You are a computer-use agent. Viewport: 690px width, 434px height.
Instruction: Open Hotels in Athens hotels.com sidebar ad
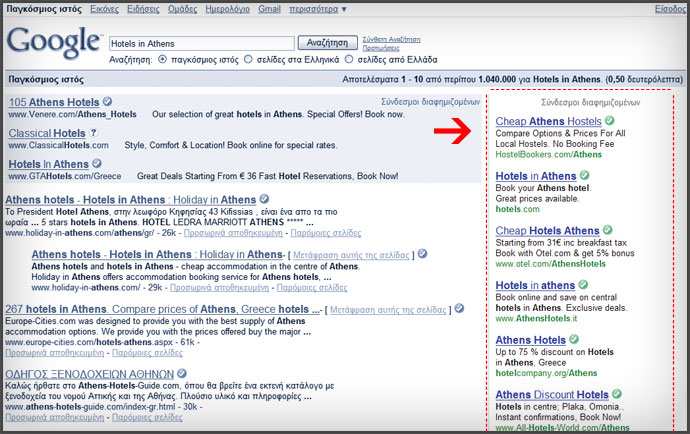(x=536, y=176)
